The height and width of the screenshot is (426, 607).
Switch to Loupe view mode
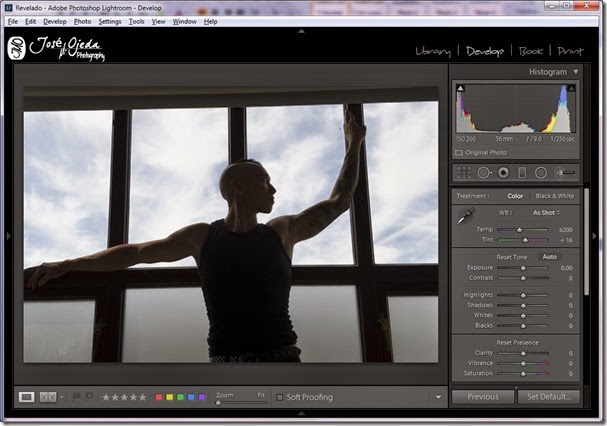(x=26, y=397)
